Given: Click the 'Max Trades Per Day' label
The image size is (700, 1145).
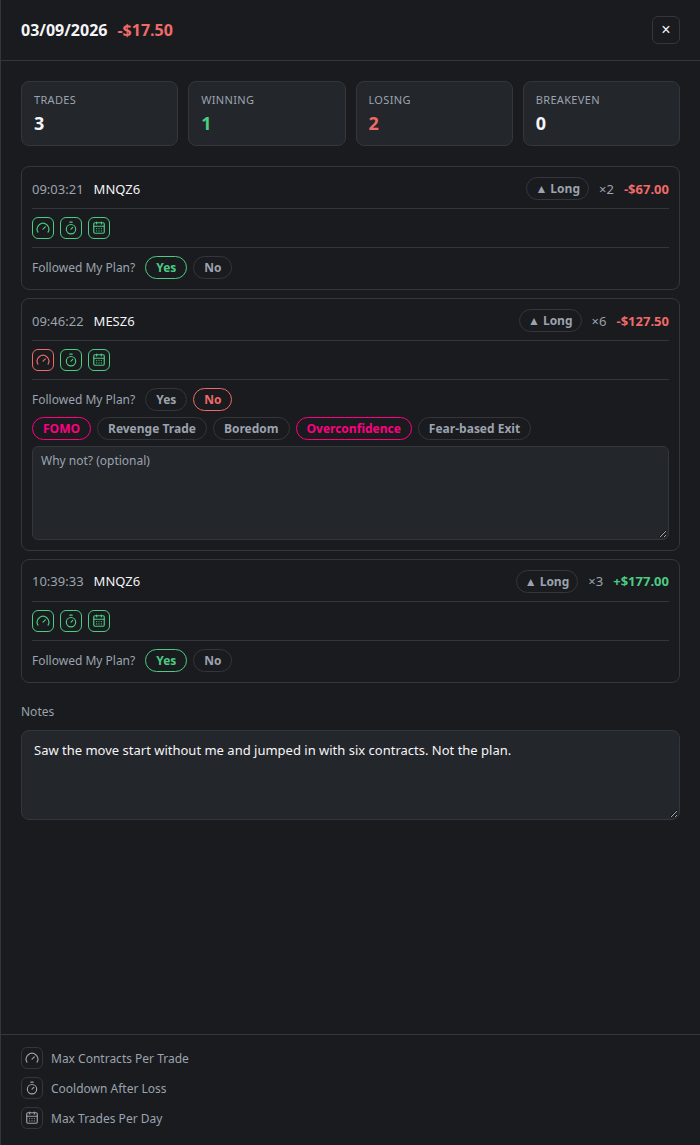Looking at the screenshot, I should coord(107,1119).
